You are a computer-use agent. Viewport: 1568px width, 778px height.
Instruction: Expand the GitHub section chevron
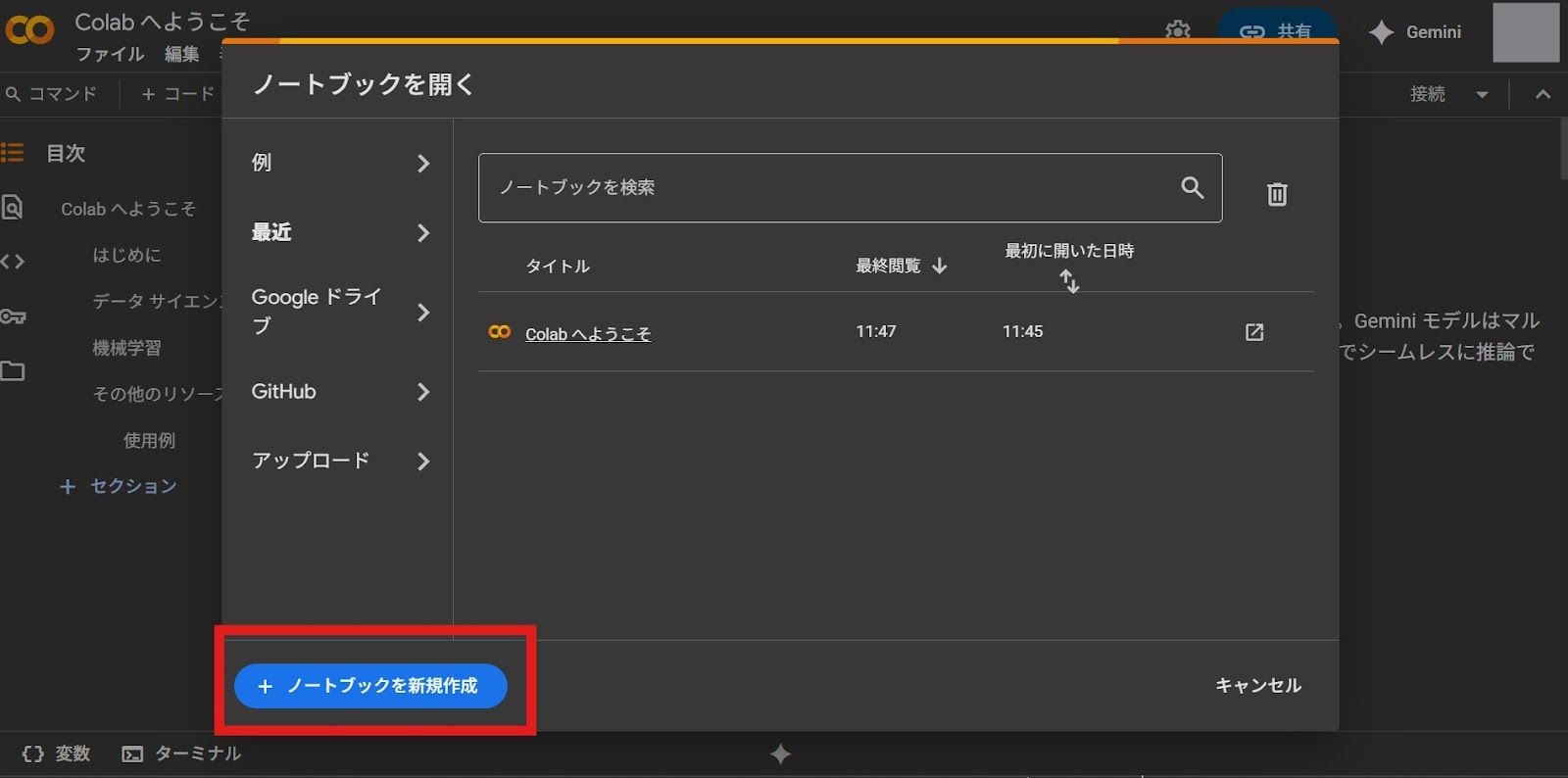click(x=422, y=392)
